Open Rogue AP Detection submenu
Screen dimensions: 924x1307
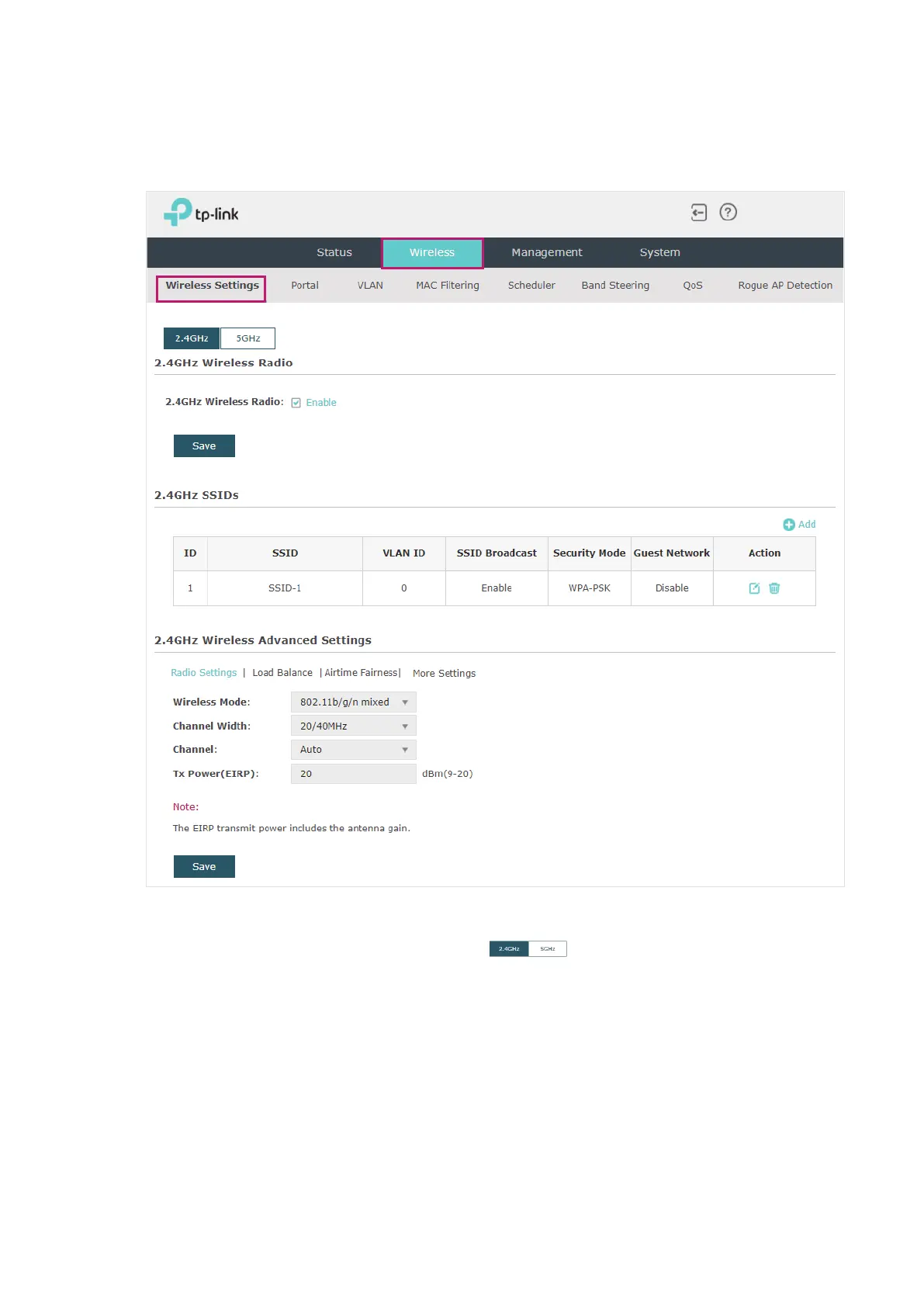pyautogui.click(x=785, y=286)
